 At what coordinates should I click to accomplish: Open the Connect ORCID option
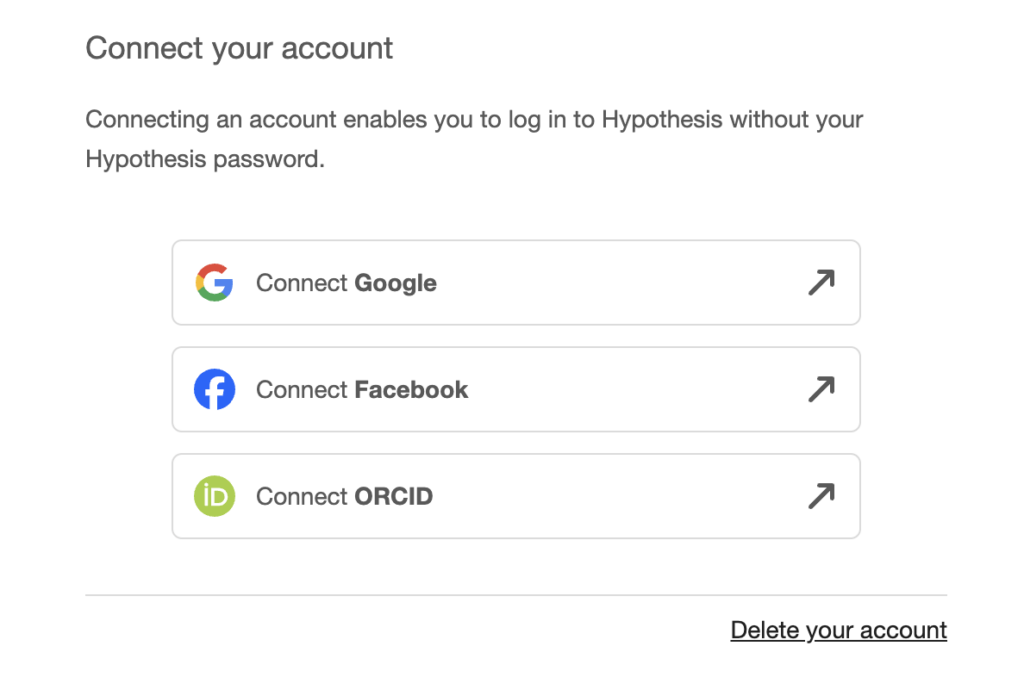coord(516,496)
